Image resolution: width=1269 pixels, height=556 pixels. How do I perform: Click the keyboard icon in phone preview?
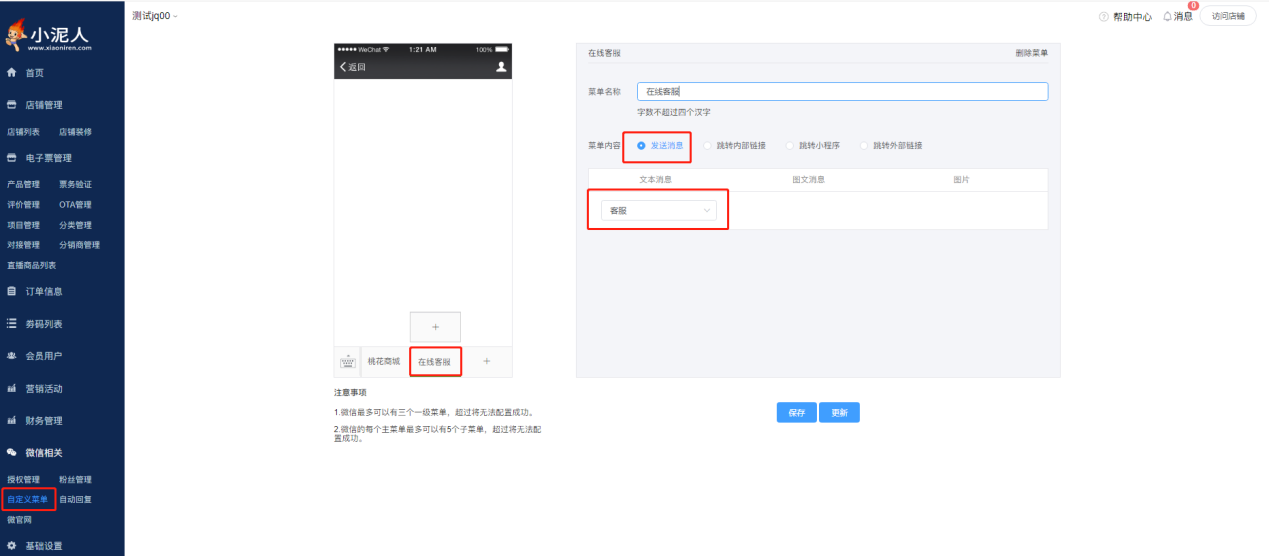click(348, 362)
